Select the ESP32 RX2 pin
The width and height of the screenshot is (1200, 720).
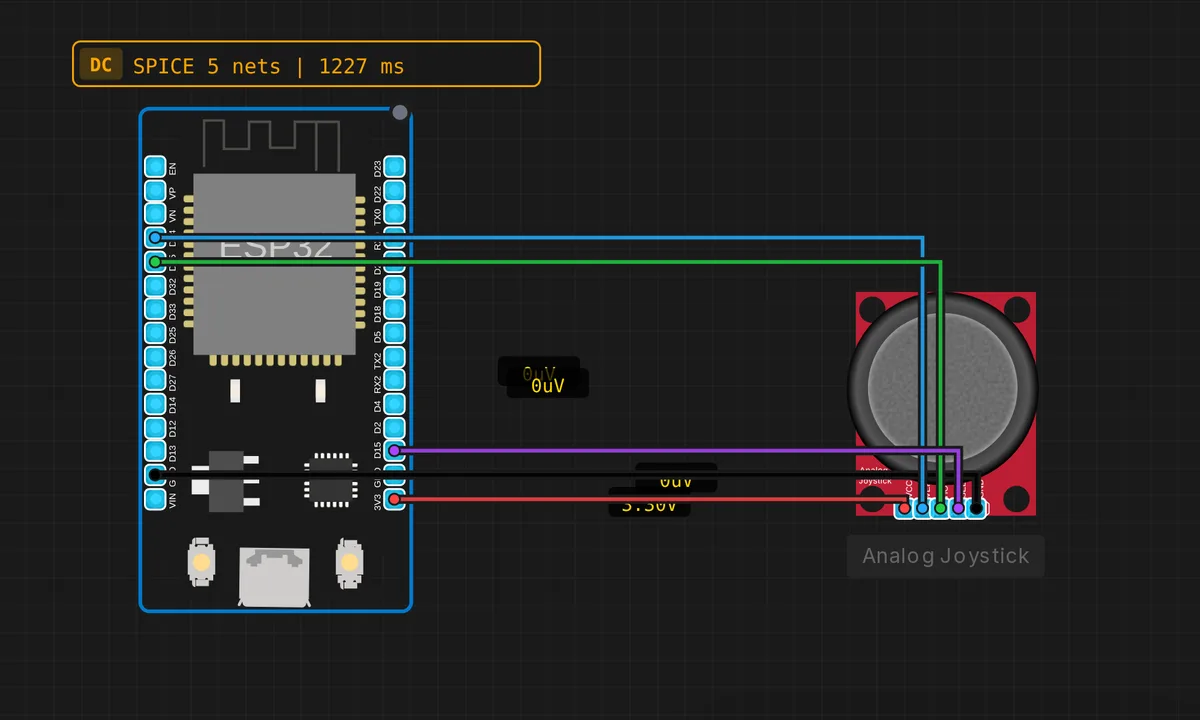395,381
